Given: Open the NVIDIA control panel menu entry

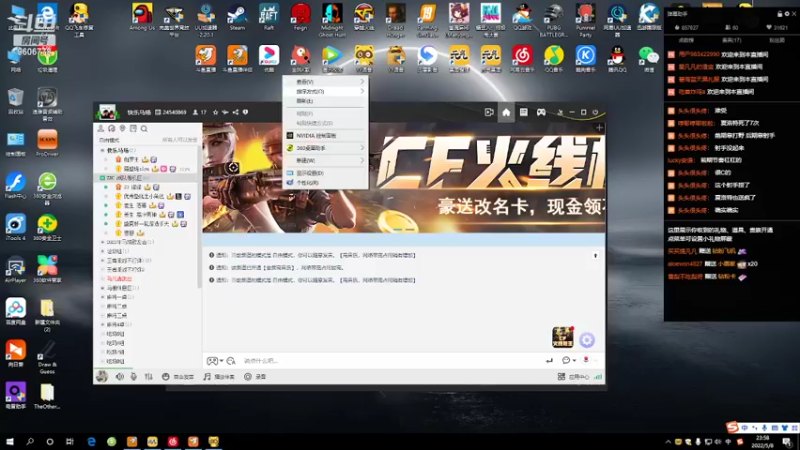Looking at the screenshot, I should [x=325, y=136].
